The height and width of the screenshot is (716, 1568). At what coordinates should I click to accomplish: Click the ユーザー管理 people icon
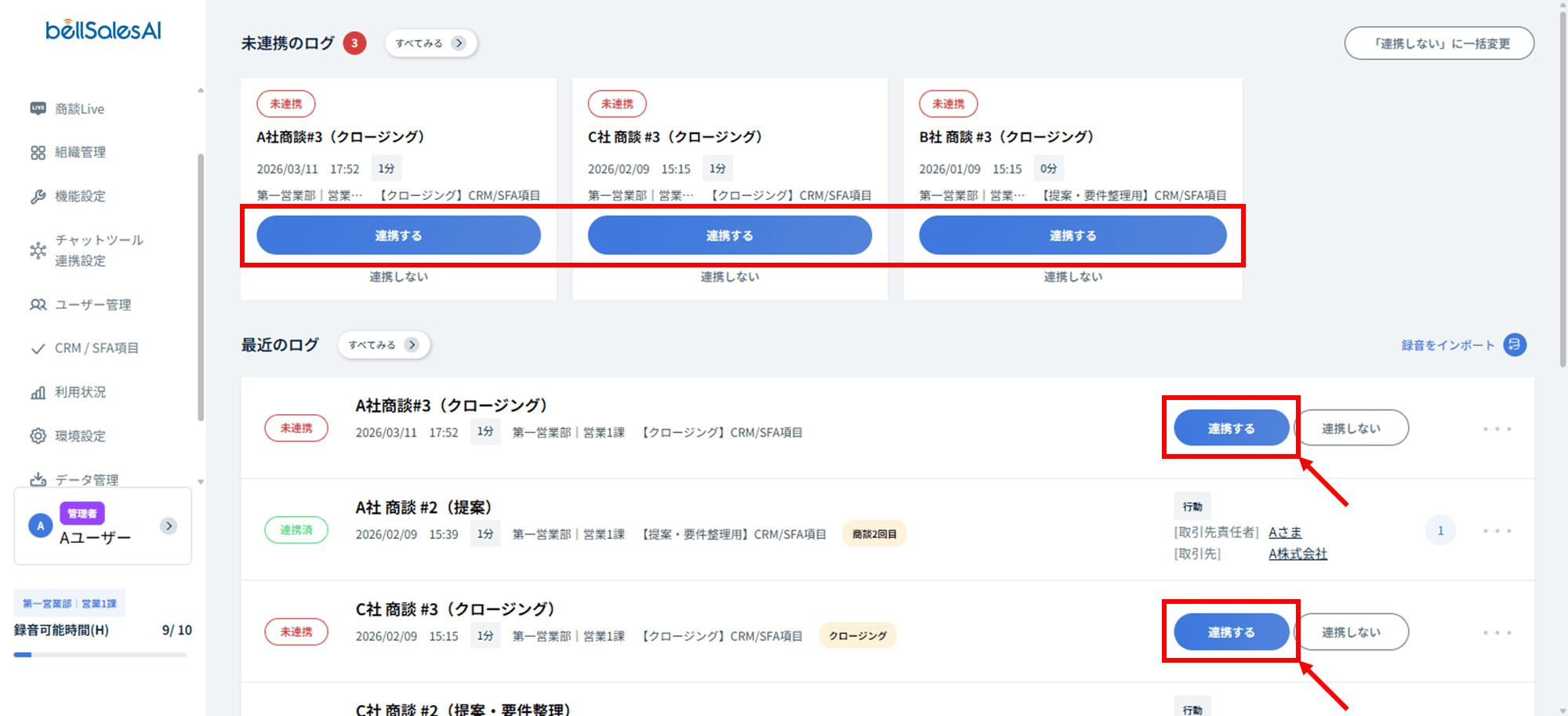tap(38, 304)
